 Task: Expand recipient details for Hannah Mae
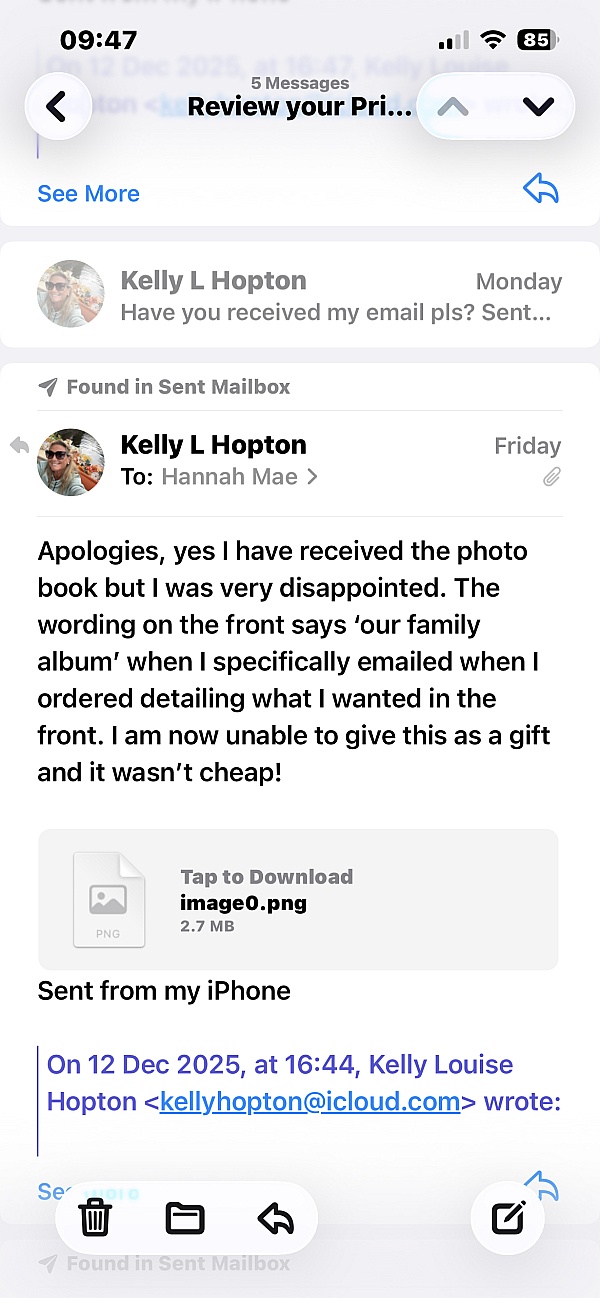(x=240, y=477)
